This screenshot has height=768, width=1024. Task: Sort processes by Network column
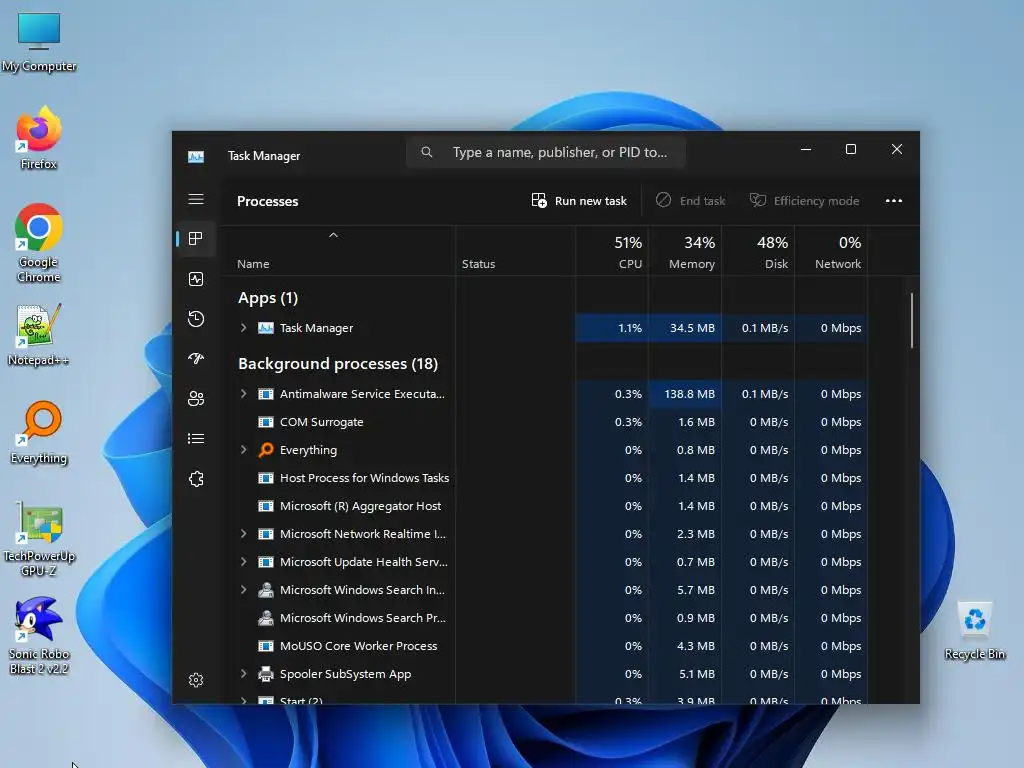pyautogui.click(x=831, y=252)
